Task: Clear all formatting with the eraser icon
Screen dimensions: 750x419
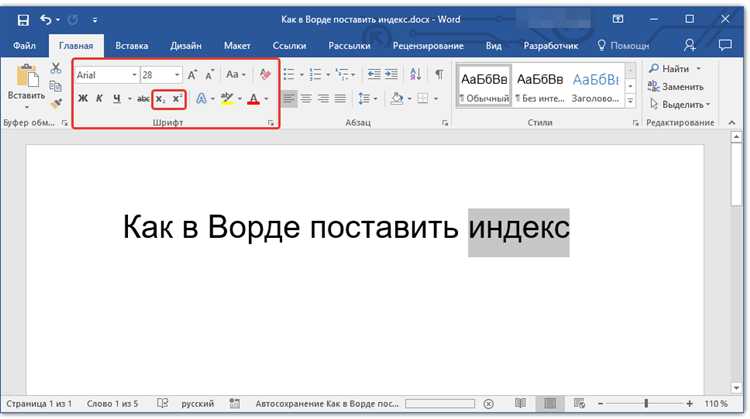Action: click(265, 74)
